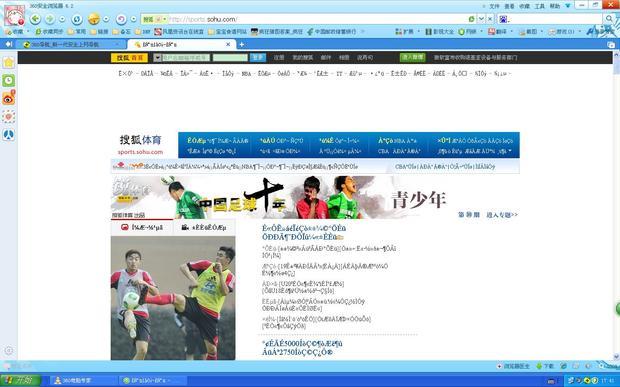The width and height of the screenshot is (620, 387).
Task: Click the blue Renren sidebar icon
Action: click(x=8, y=135)
